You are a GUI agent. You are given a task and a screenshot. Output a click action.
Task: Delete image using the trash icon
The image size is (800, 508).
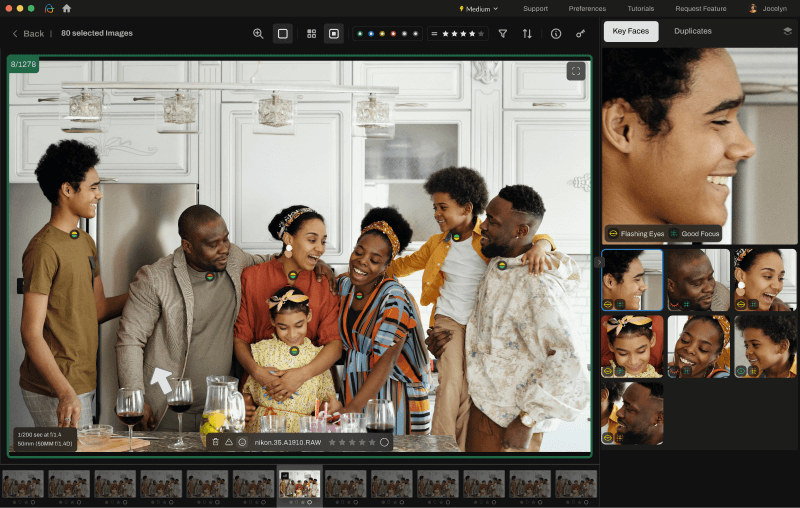(x=215, y=442)
